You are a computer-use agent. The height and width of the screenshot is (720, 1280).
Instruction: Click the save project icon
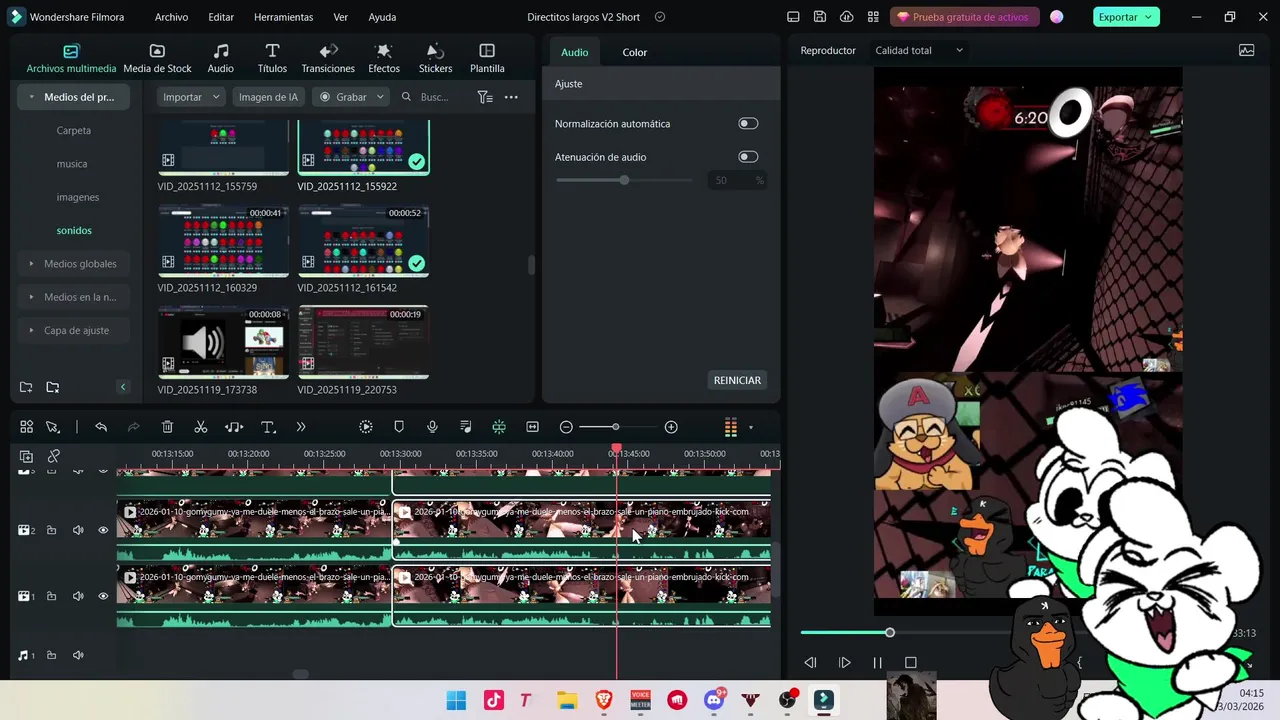coord(820,17)
